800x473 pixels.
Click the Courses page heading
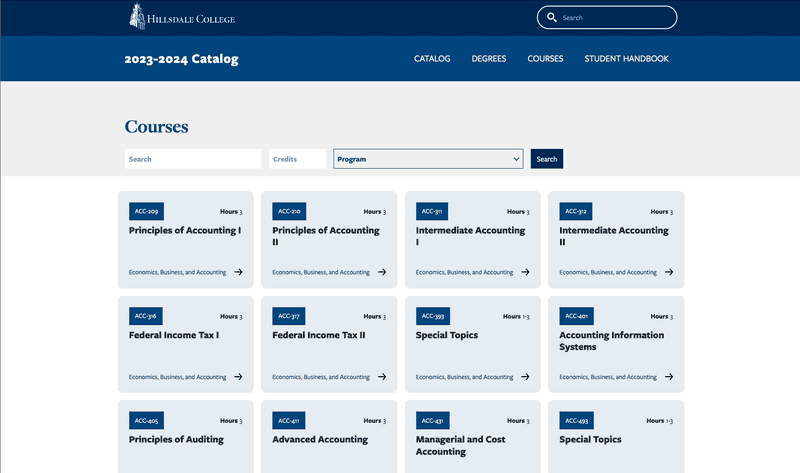(x=156, y=126)
